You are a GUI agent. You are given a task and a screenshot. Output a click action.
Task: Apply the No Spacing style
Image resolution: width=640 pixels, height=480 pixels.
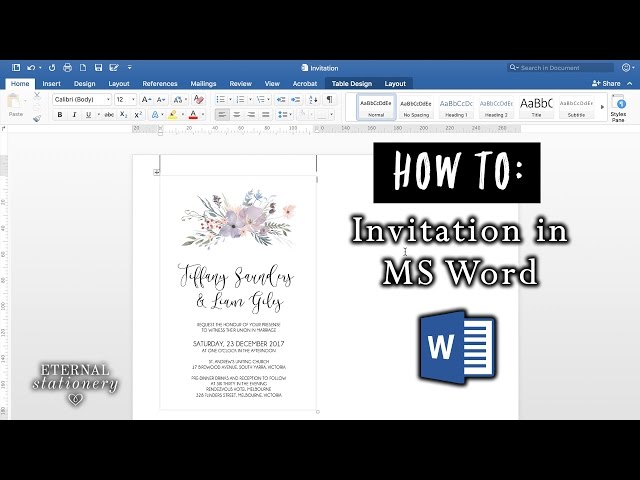click(416, 107)
